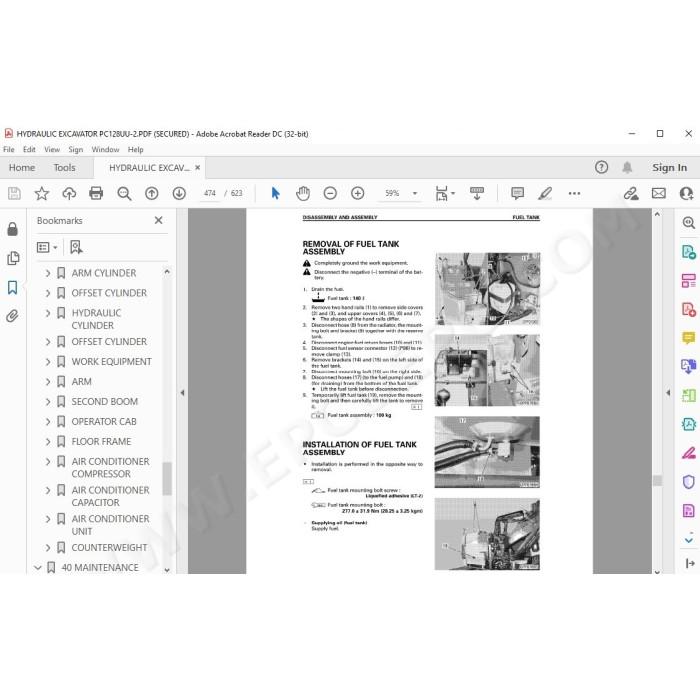Viewport: 700px width, 700px height.
Task: Add a comment with the speech bubble icon
Action: (517, 193)
